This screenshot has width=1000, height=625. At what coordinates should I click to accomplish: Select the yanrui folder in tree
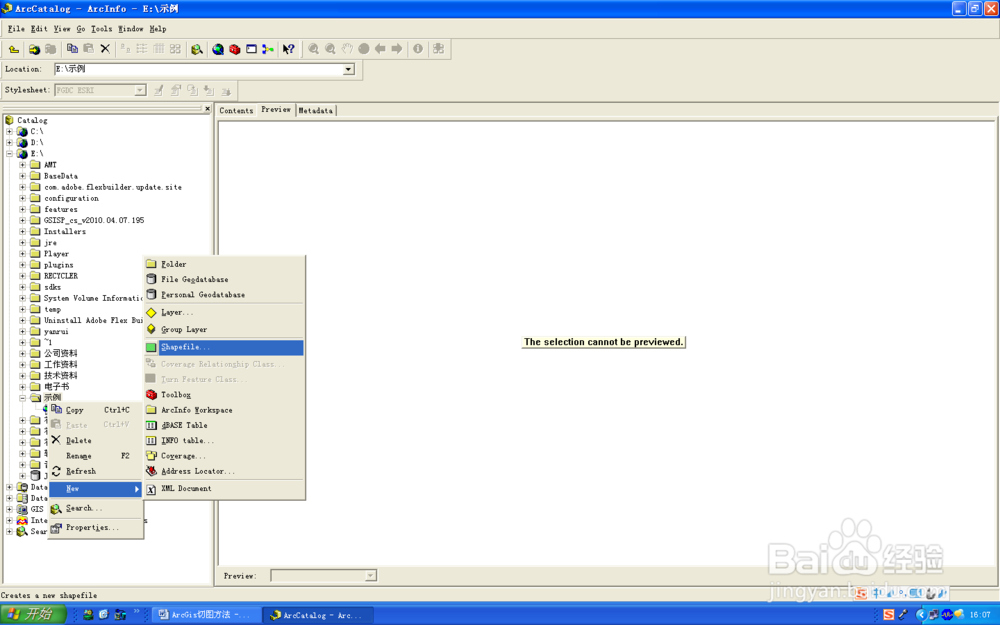click(x=56, y=332)
